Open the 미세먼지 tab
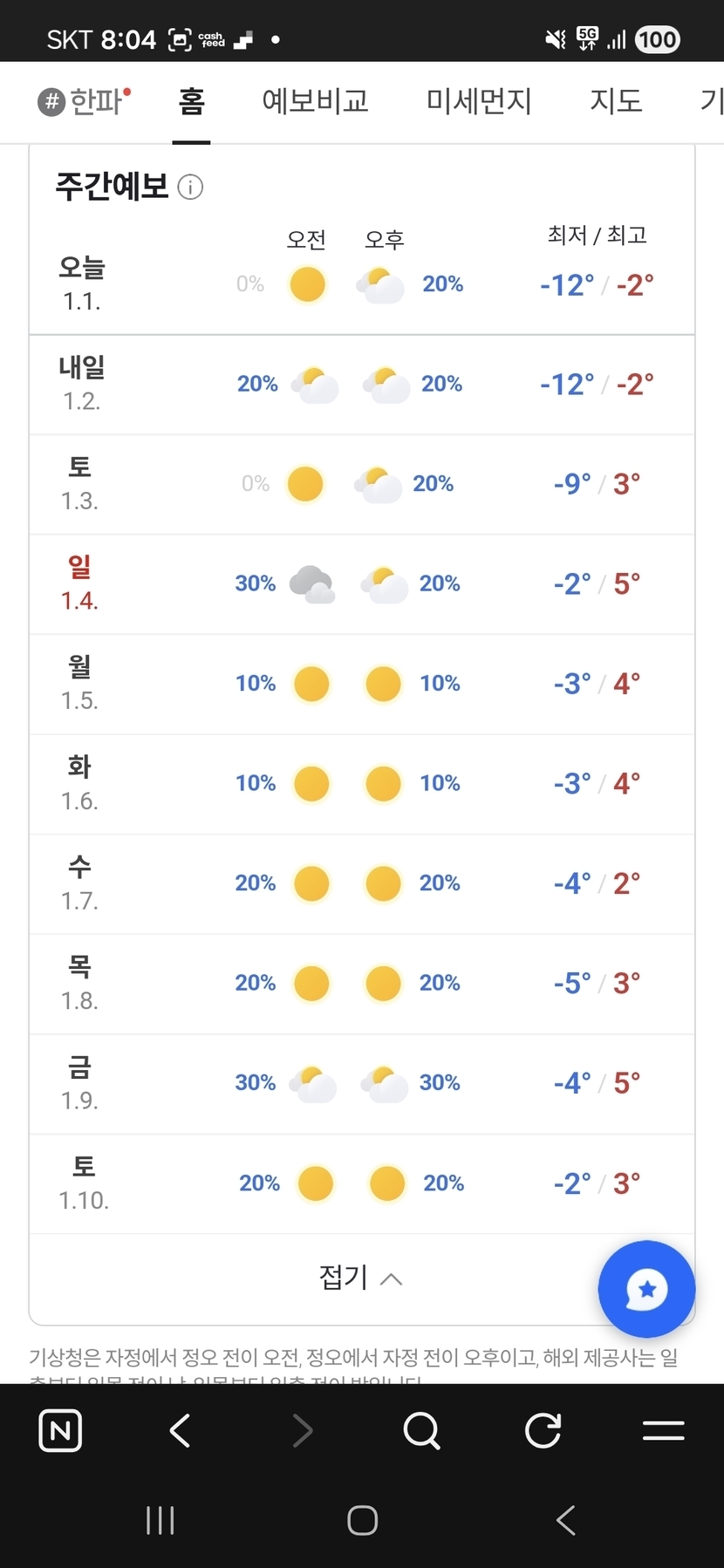 click(479, 102)
